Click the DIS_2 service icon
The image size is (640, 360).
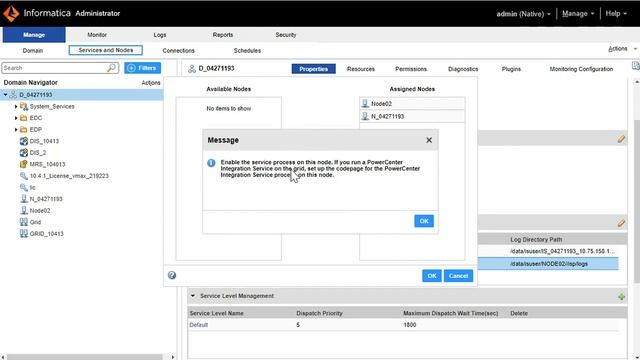24,153
